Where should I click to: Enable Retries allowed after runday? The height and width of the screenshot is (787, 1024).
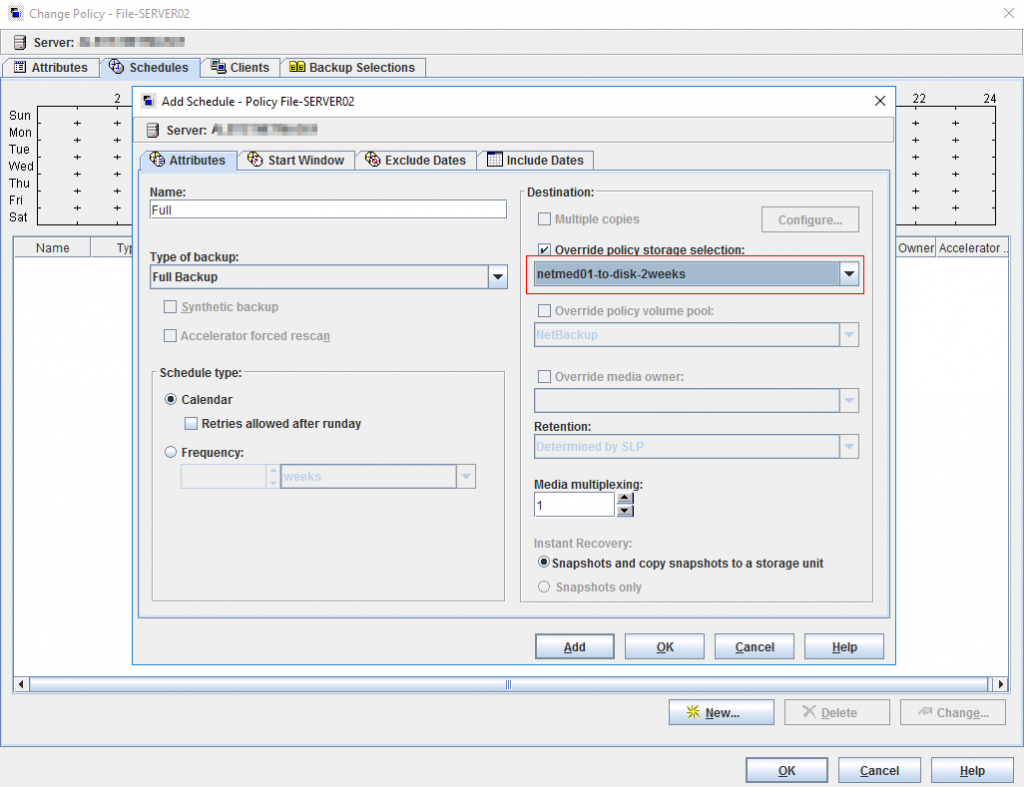[x=192, y=424]
